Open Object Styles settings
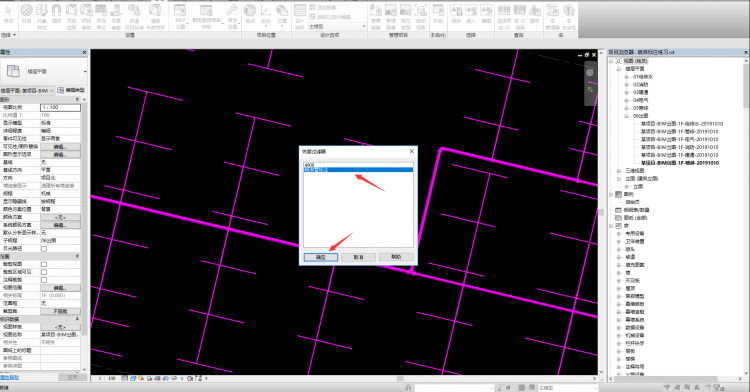 (x=42, y=16)
